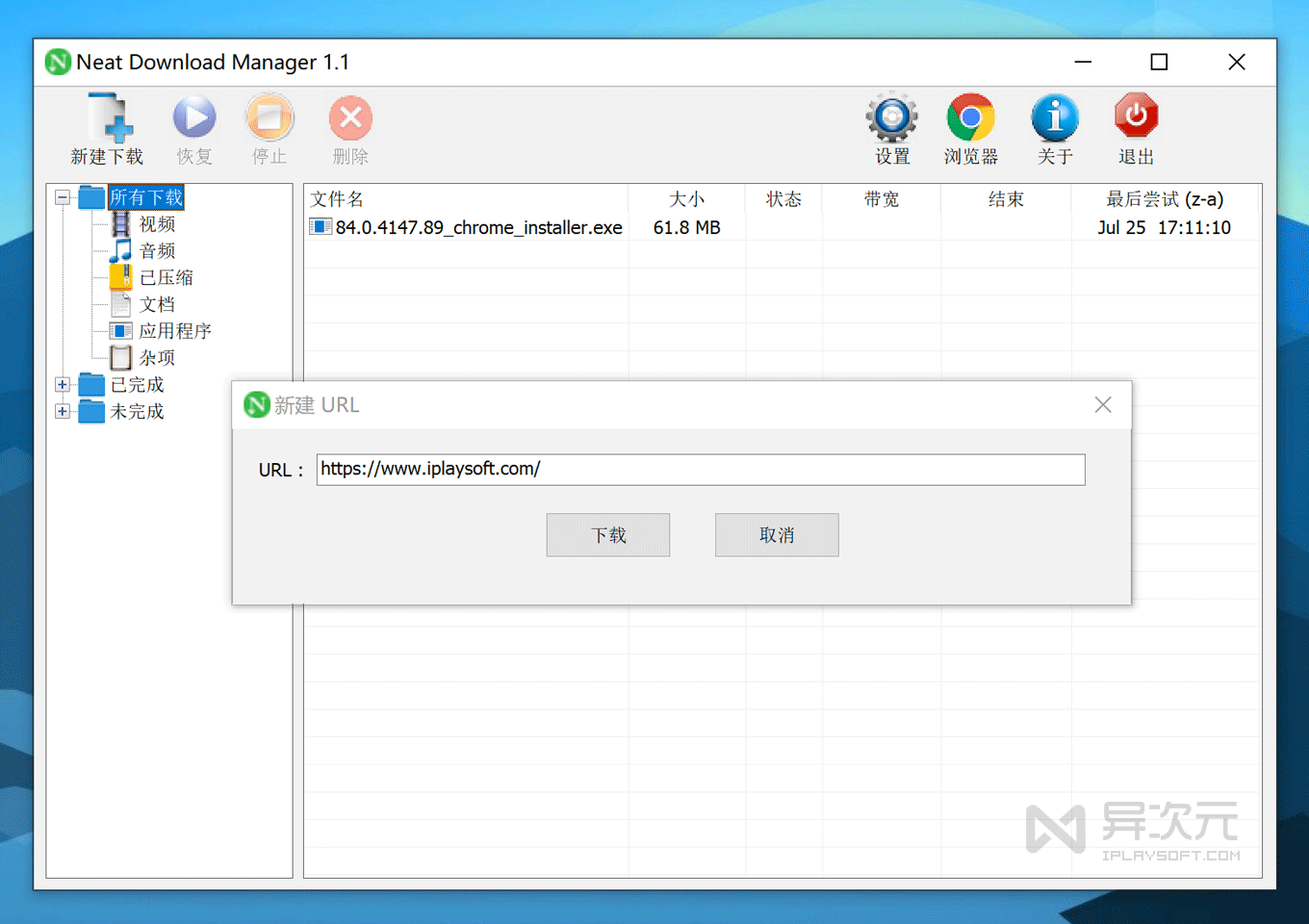Click the New Download (新建下载) toolbar icon
This screenshot has width=1309, height=924.
point(107,119)
